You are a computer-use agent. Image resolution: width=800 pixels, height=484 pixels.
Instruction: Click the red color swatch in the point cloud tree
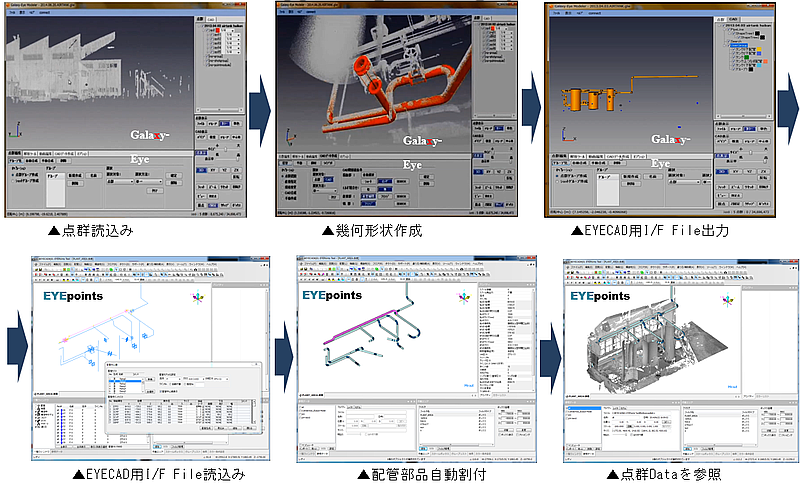217,31
